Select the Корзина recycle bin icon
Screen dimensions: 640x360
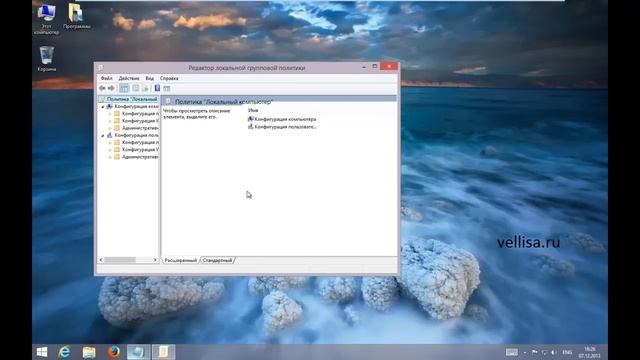click(x=47, y=59)
